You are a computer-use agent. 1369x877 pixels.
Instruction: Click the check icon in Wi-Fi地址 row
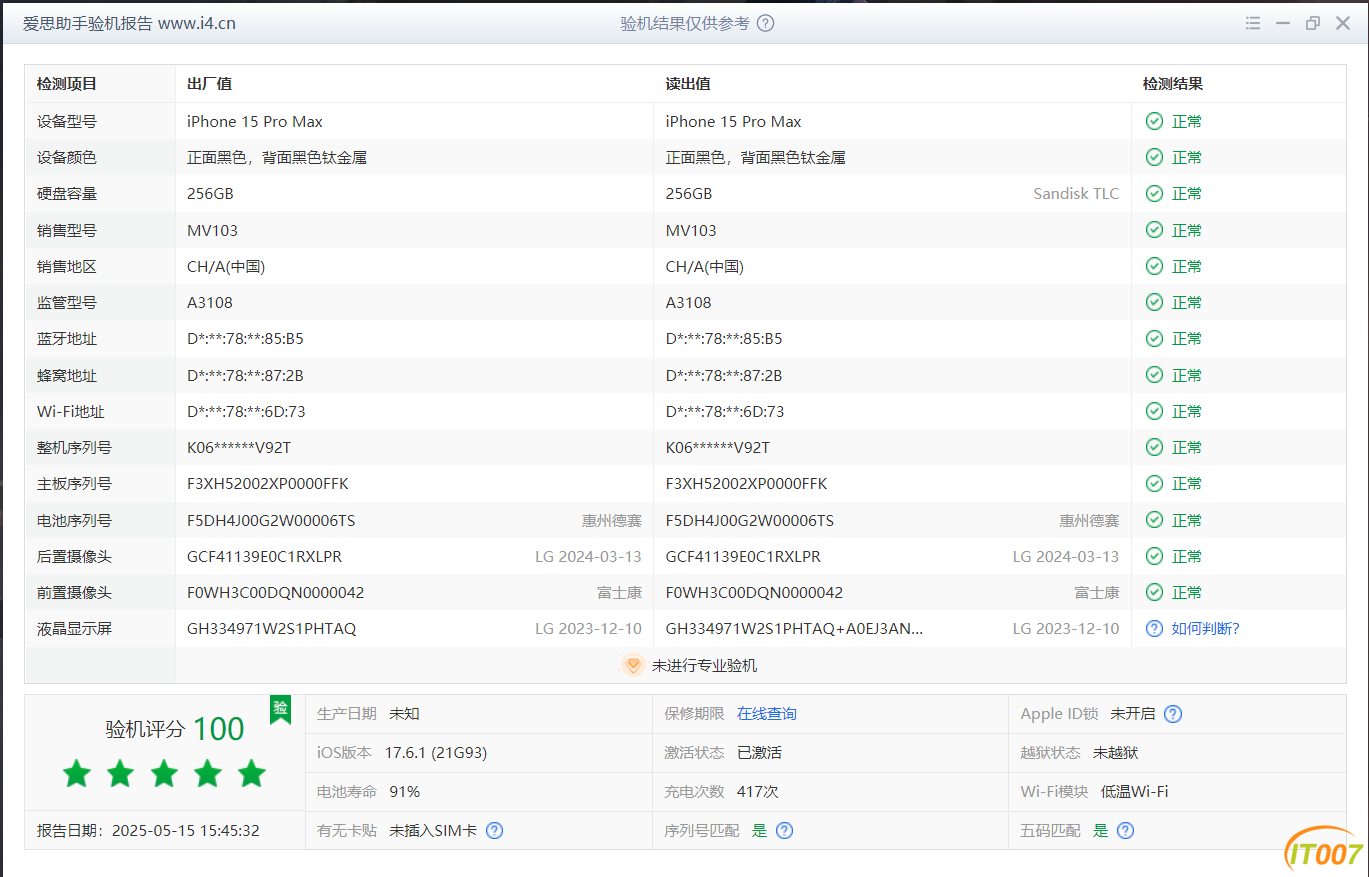[x=1154, y=412]
